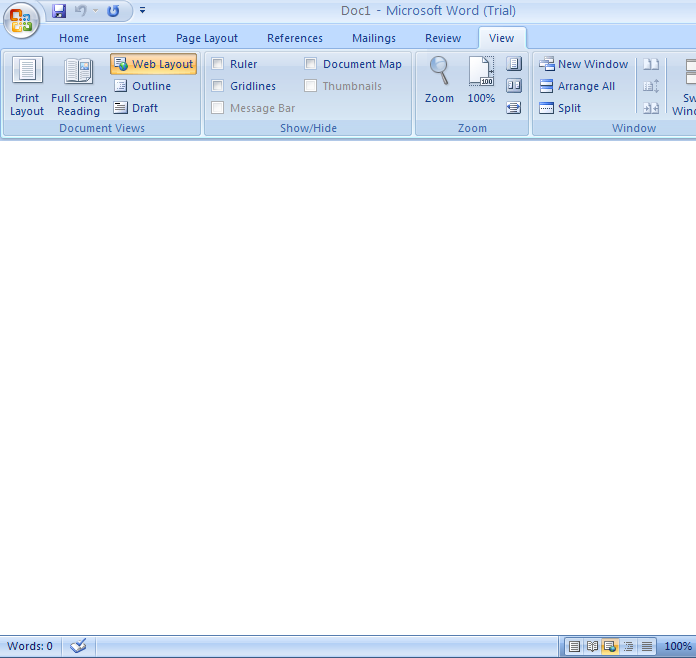696x658 pixels.
Task: Switch to the Home tab
Action: (74, 38)
